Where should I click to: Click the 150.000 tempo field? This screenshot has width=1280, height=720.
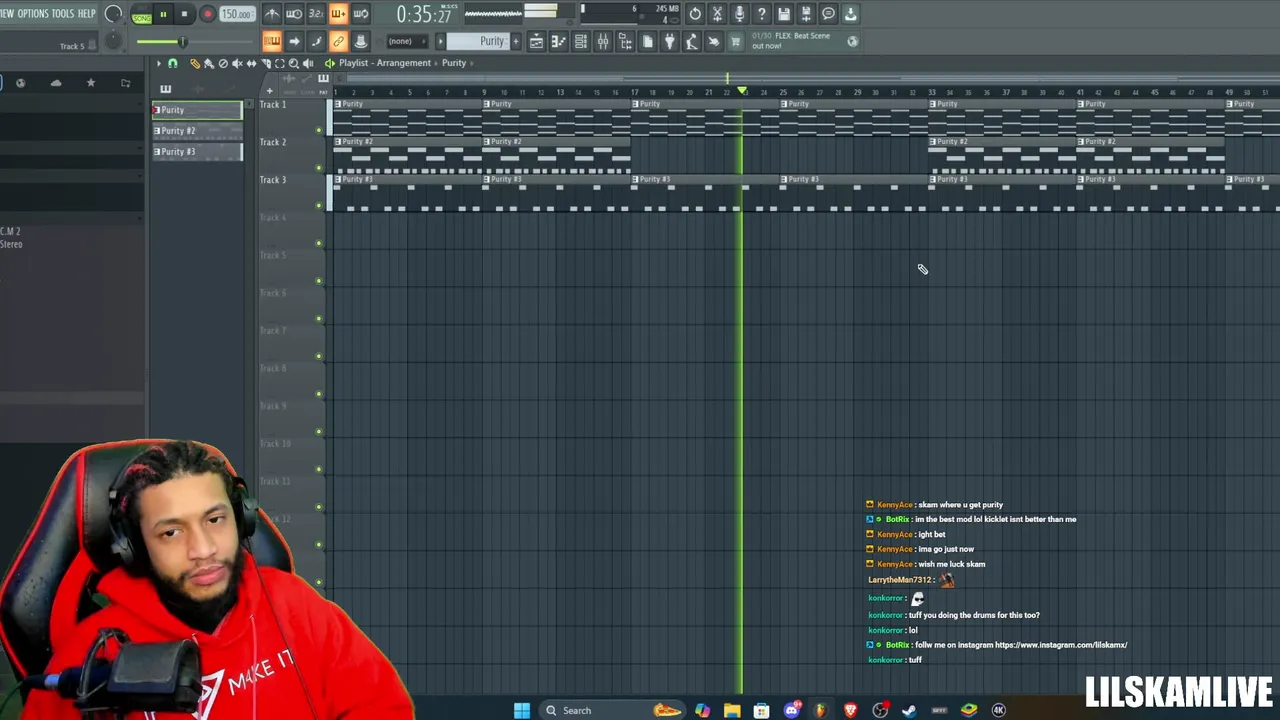(x=236, y=14)
